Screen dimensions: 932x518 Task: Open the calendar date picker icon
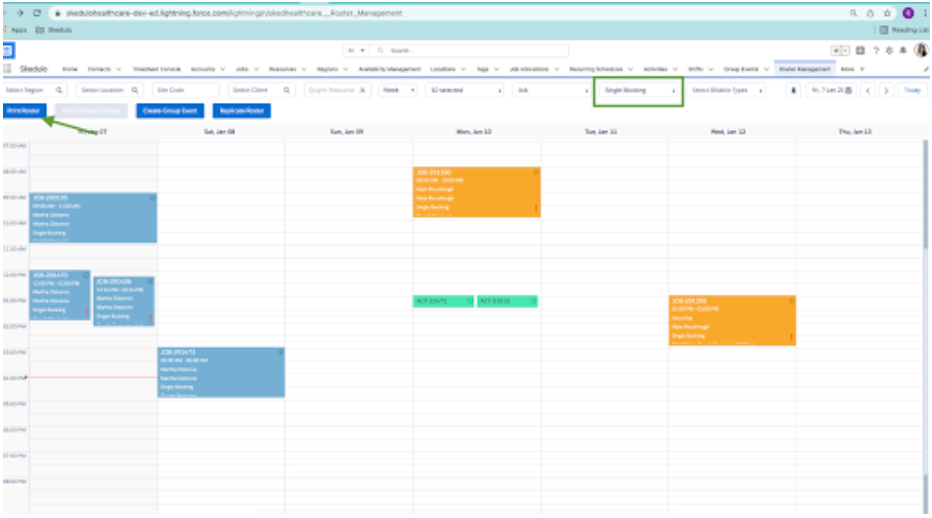[849, 90]
